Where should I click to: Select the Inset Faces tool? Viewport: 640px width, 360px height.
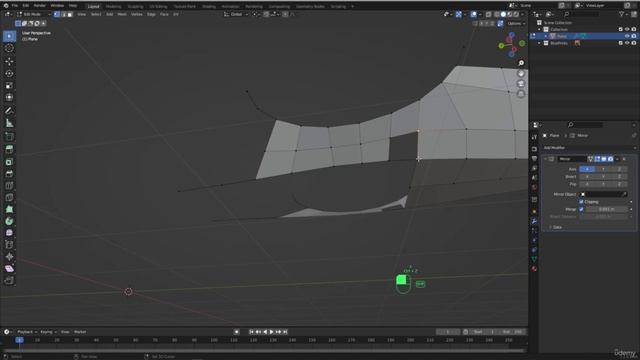click(x=9, y=162)
